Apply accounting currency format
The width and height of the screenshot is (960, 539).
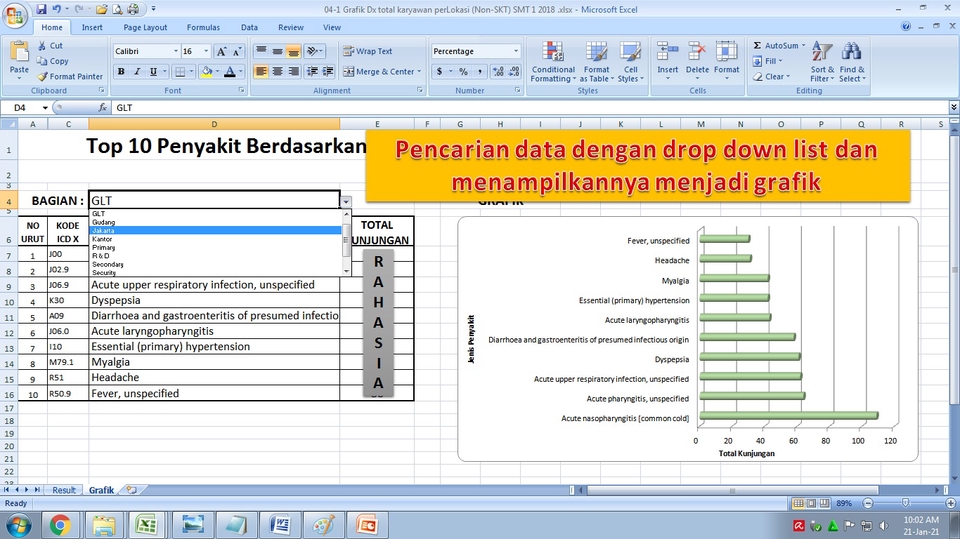click(x=440, y=72)
